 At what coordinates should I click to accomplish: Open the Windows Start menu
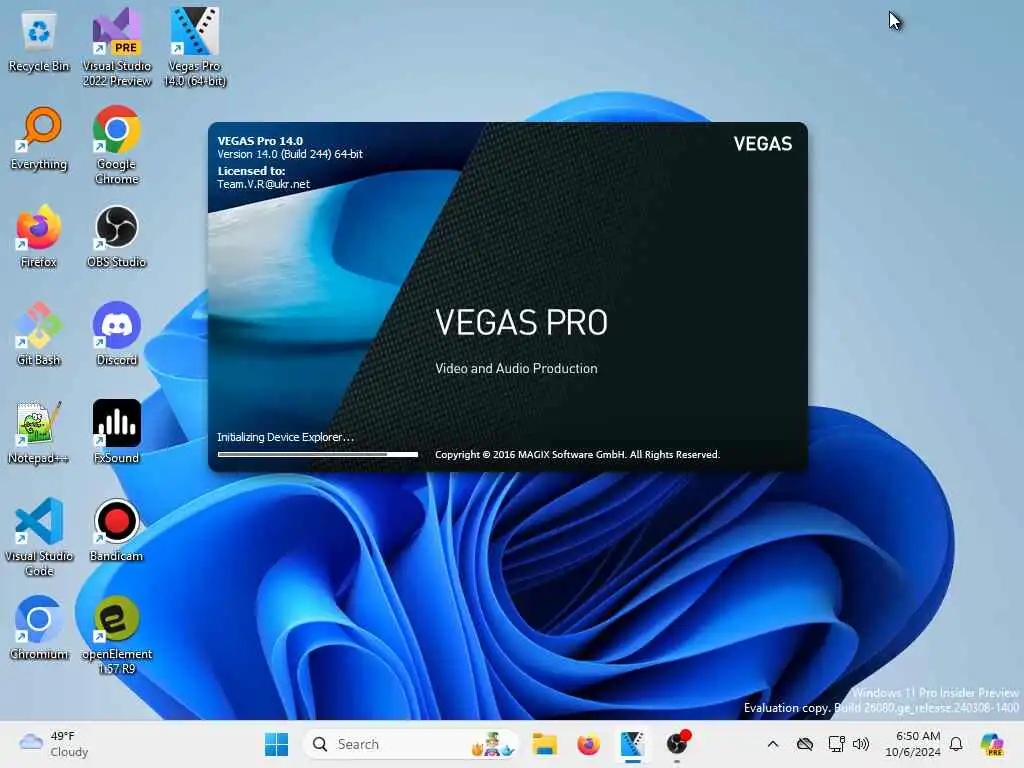pos(276,744)
